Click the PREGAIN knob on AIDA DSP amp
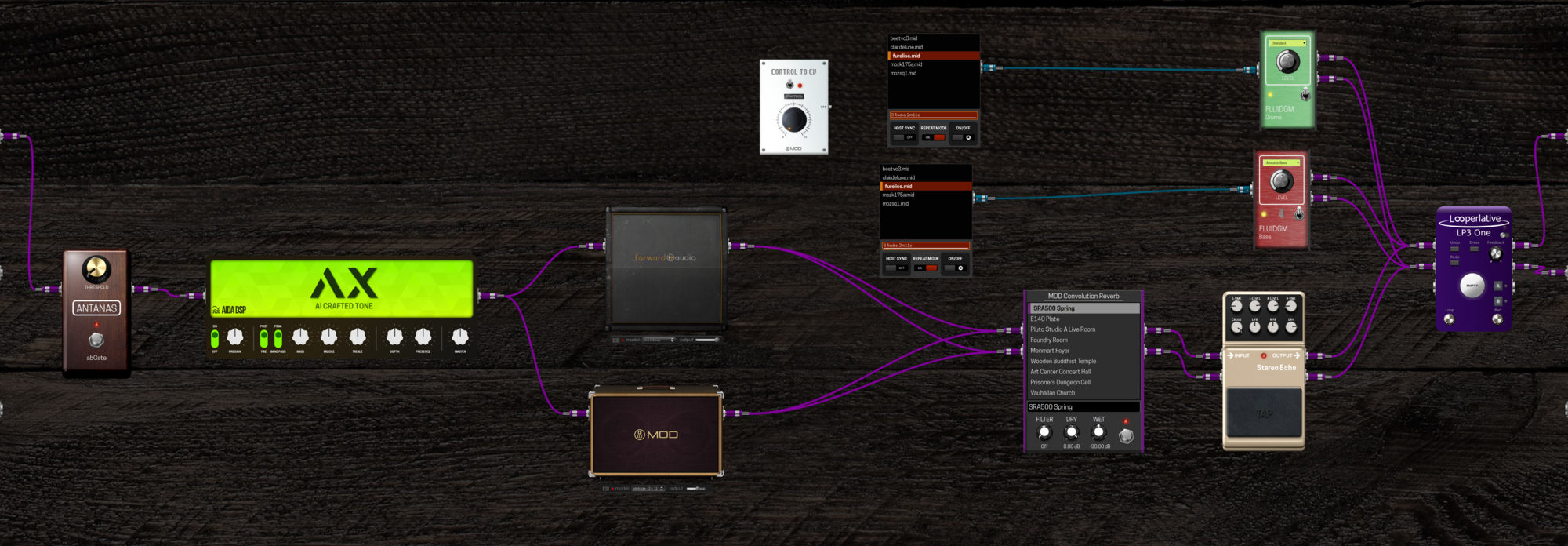This screenshot has height=546, width=1568. (x=234, y=337)
